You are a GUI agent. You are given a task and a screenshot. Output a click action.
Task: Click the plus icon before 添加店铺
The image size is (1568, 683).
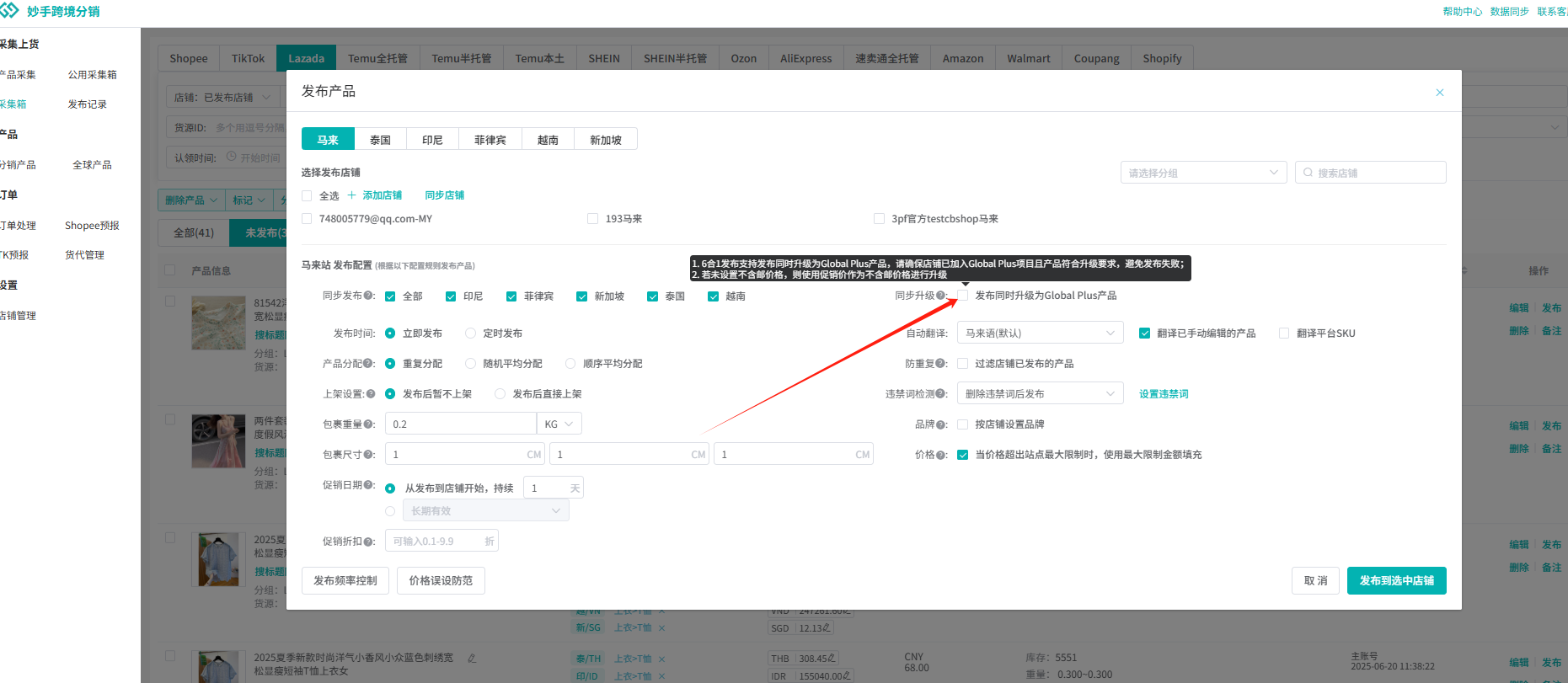pos(352,195)
